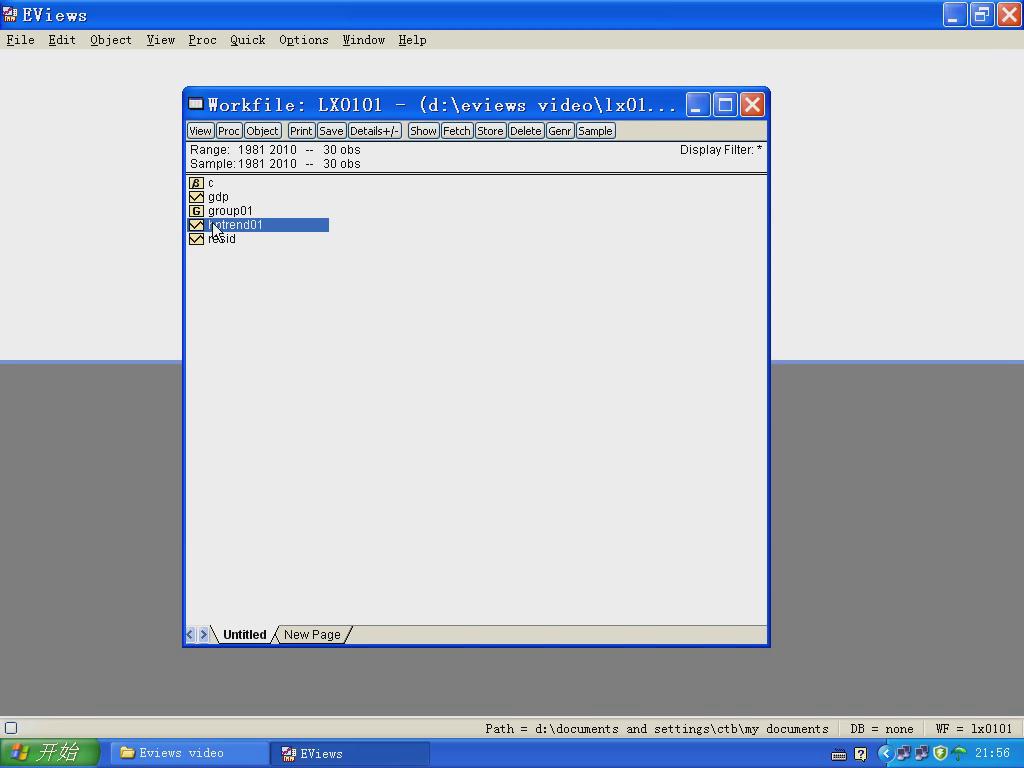Open the View menu
Image resolution: width=1024 pixels, height=768 pixels.
(x=160, y=40)
